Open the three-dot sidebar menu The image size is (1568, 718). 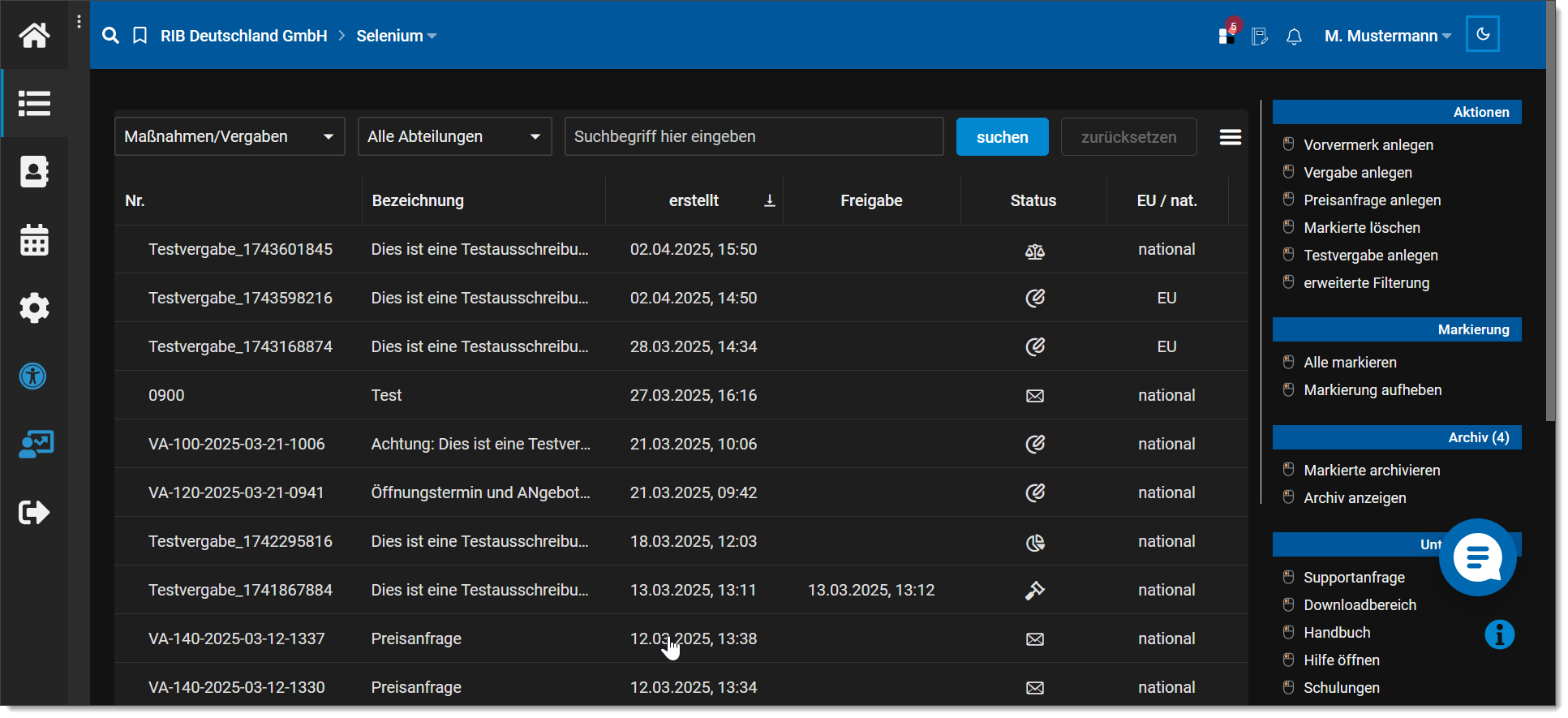(x=79, y=22)
